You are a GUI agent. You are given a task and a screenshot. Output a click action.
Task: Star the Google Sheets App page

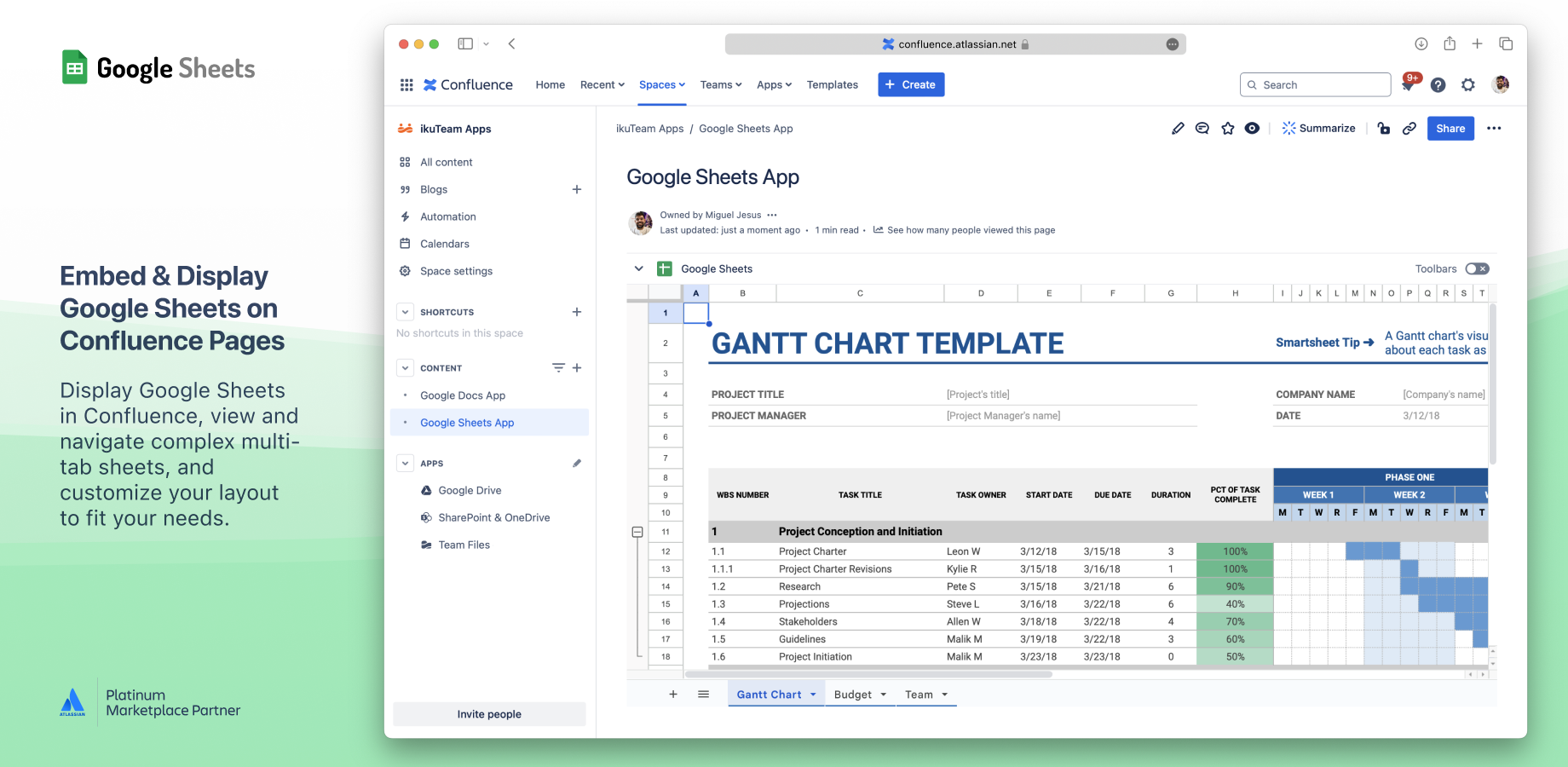(1228, 128)
